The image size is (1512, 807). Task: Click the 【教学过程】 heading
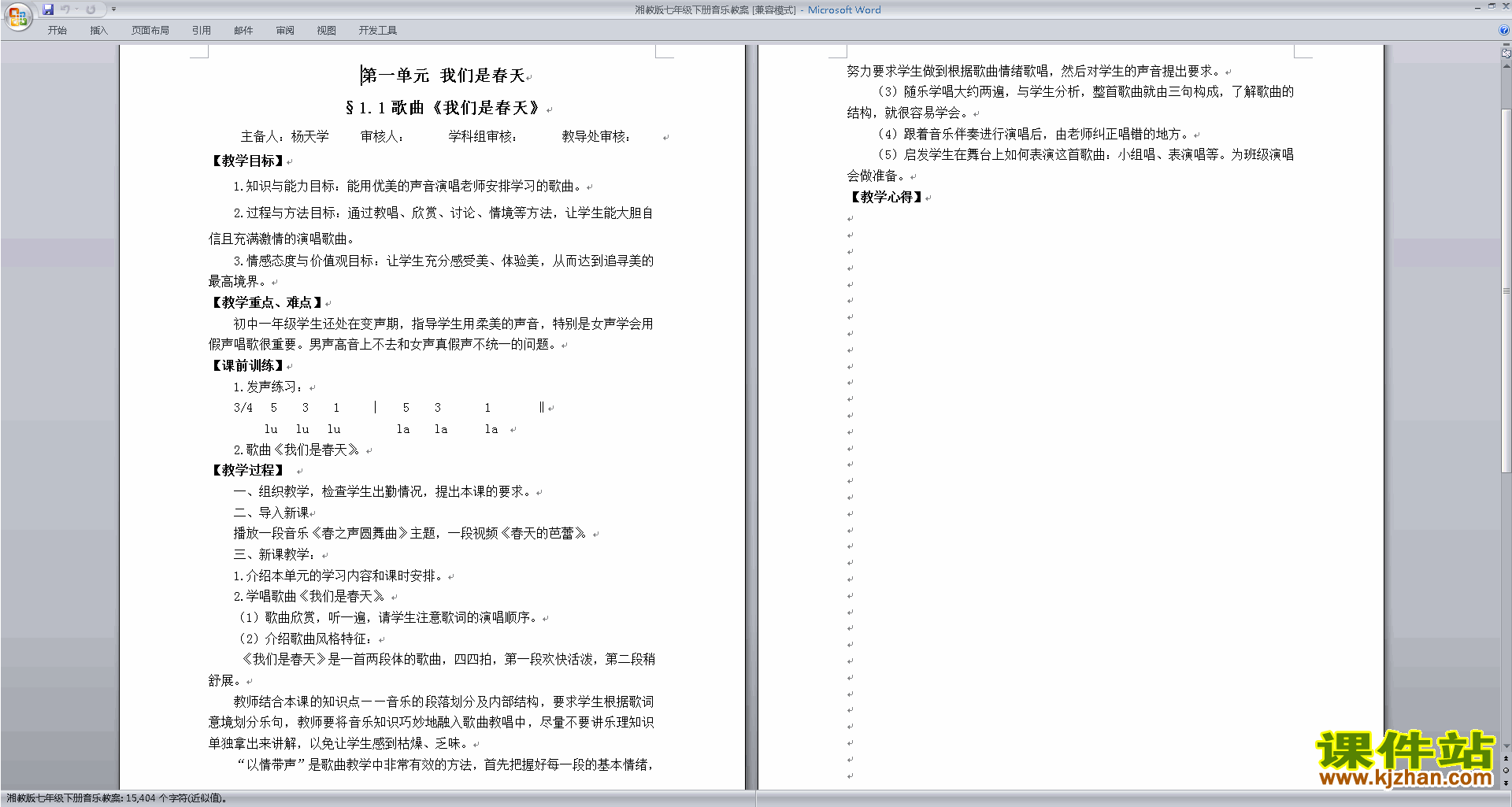point(248,470)
